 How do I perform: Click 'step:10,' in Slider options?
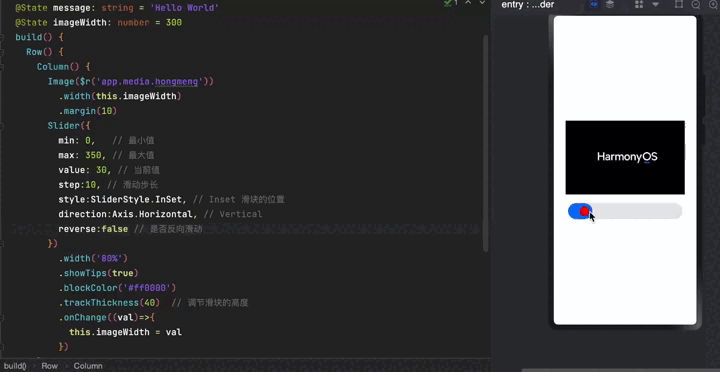(79, 184)
